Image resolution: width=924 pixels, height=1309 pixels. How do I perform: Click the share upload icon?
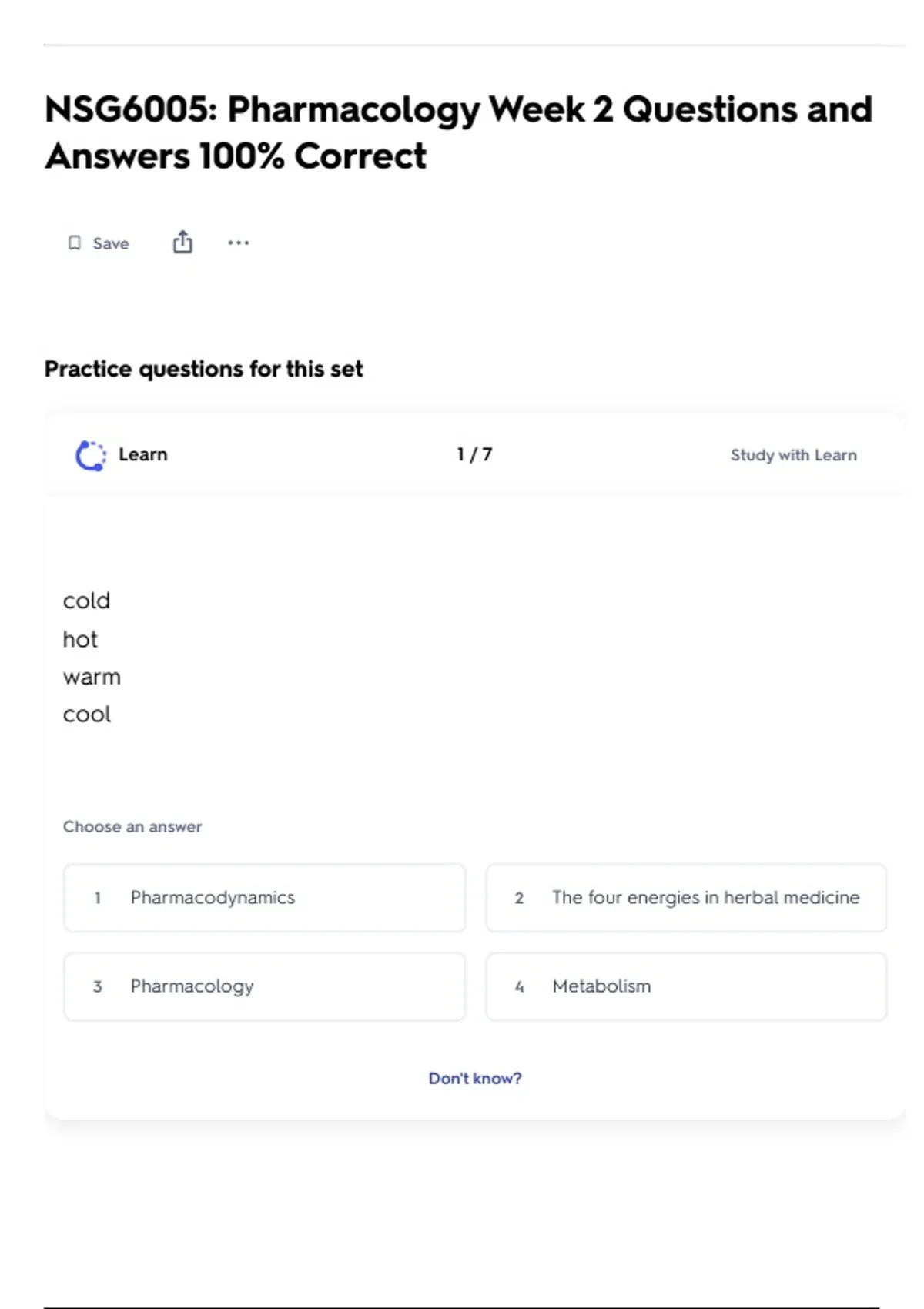(x=182, y=243)
